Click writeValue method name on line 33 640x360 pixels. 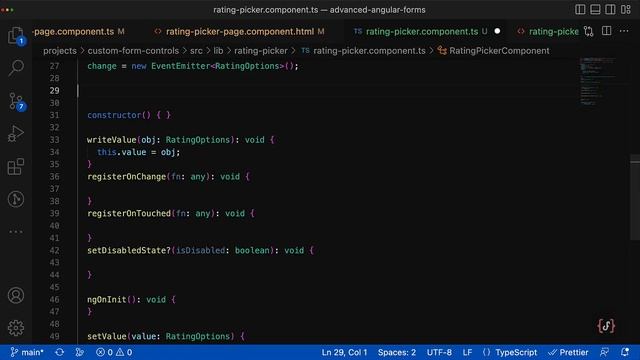click(x=111, y=140)
